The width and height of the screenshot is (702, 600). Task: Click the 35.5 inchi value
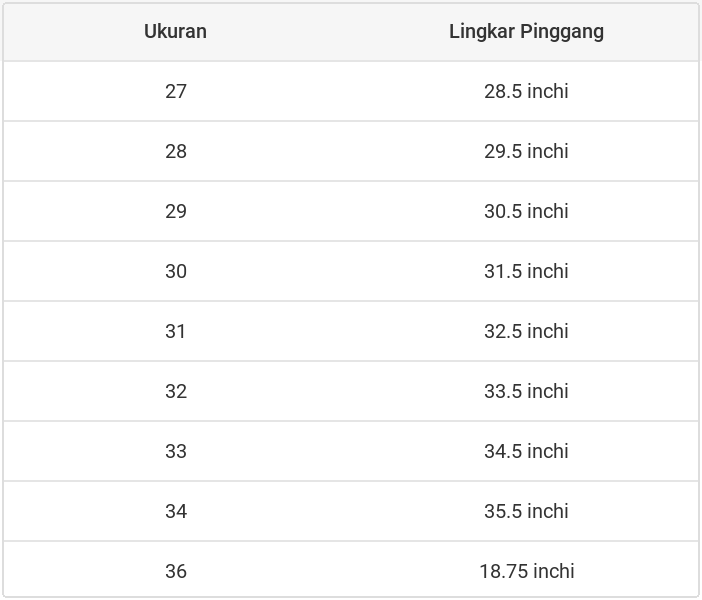tap(526, 511)
